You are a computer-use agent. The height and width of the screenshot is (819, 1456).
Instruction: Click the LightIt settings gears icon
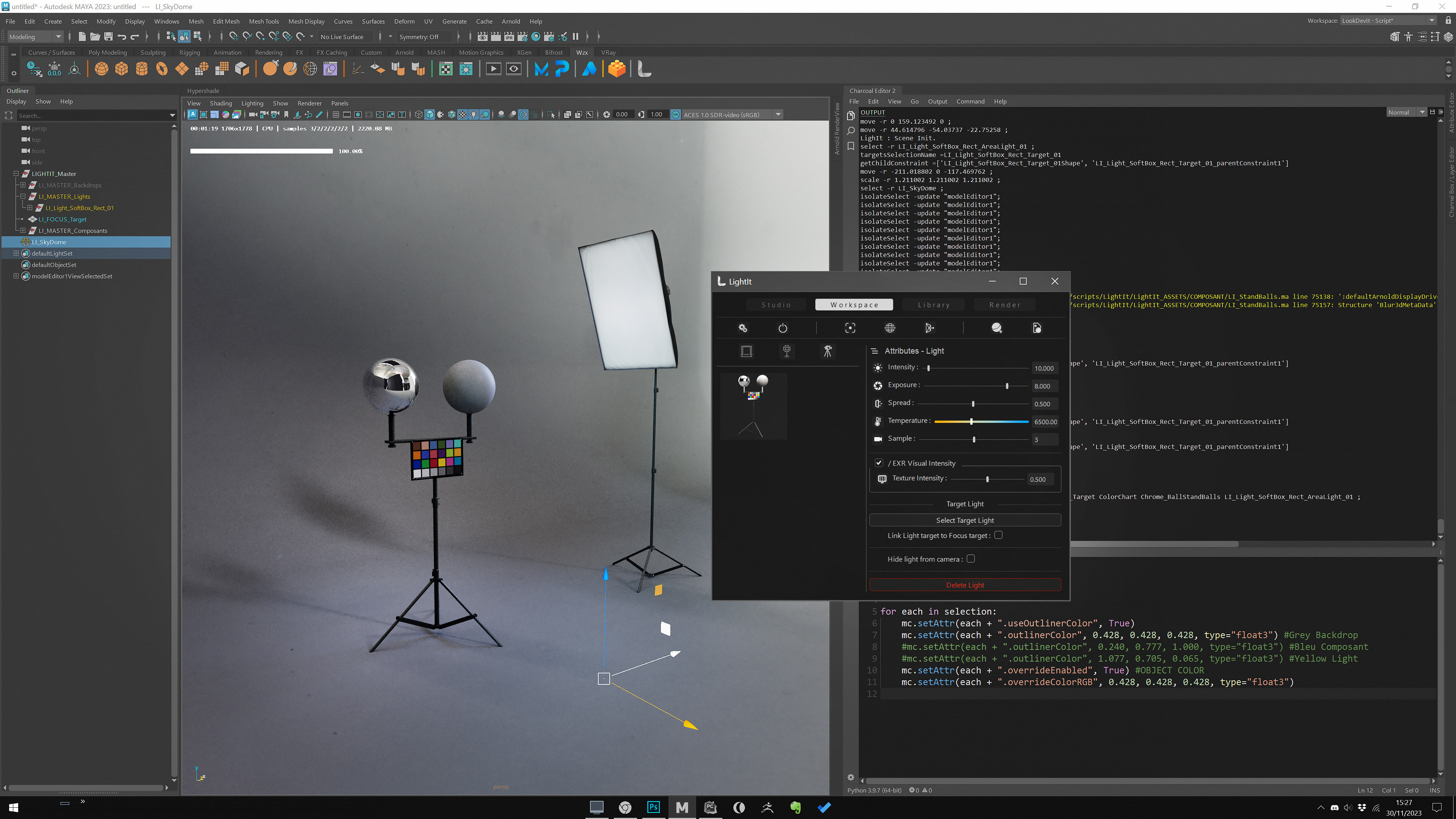(x=743, y=328)
